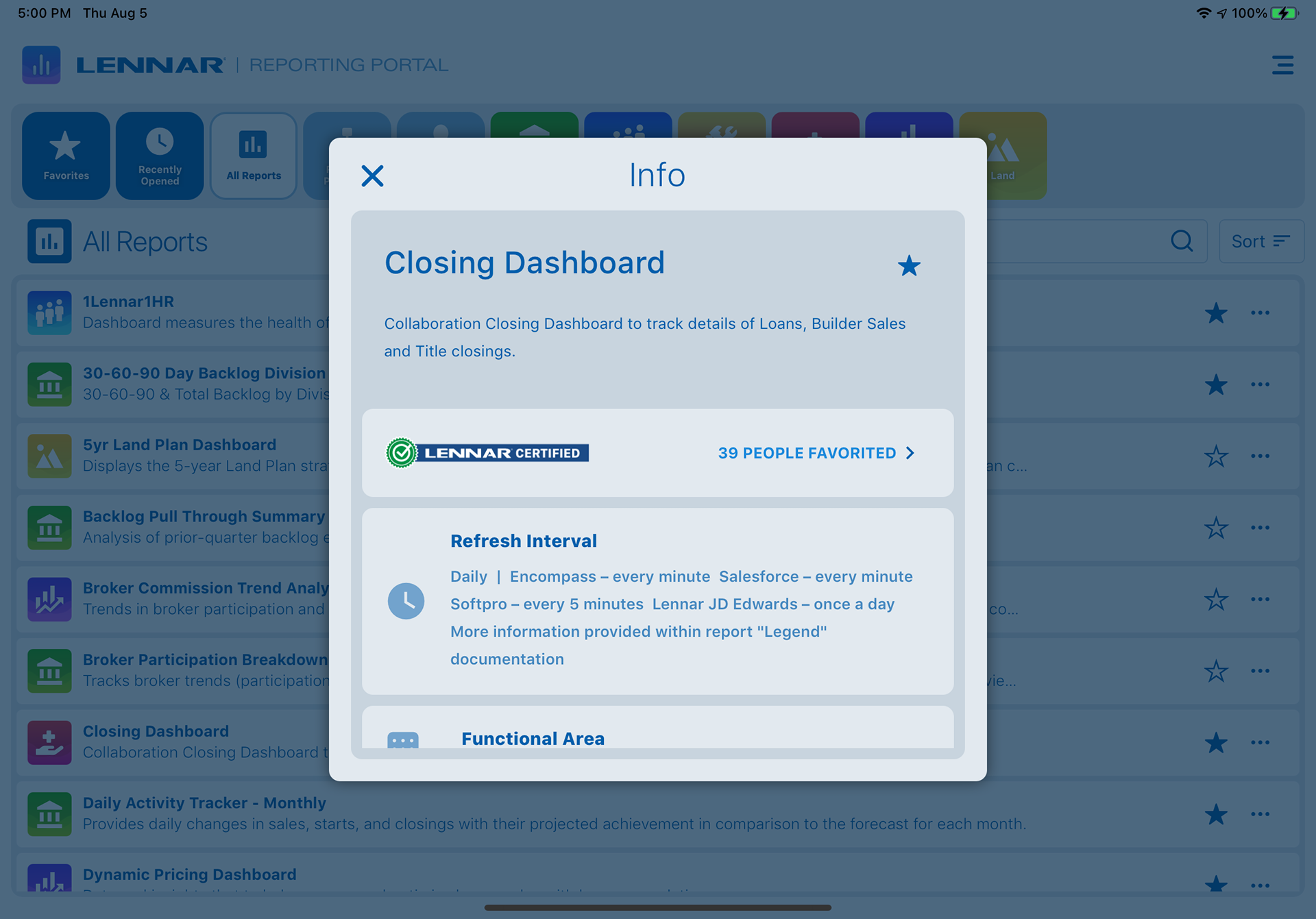
Task: Click the Functional Area chat icon
Action: coord(403,740)
